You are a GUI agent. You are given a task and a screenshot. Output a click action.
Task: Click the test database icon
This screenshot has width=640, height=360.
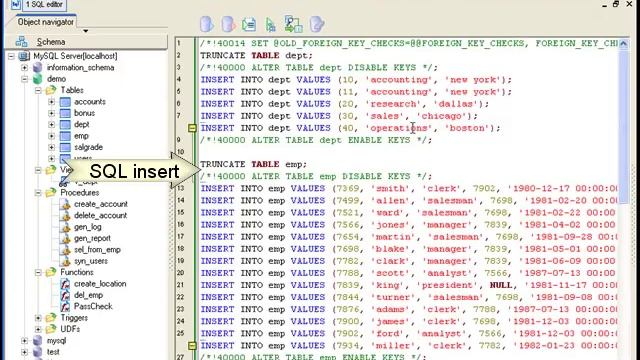click(38, 352)
